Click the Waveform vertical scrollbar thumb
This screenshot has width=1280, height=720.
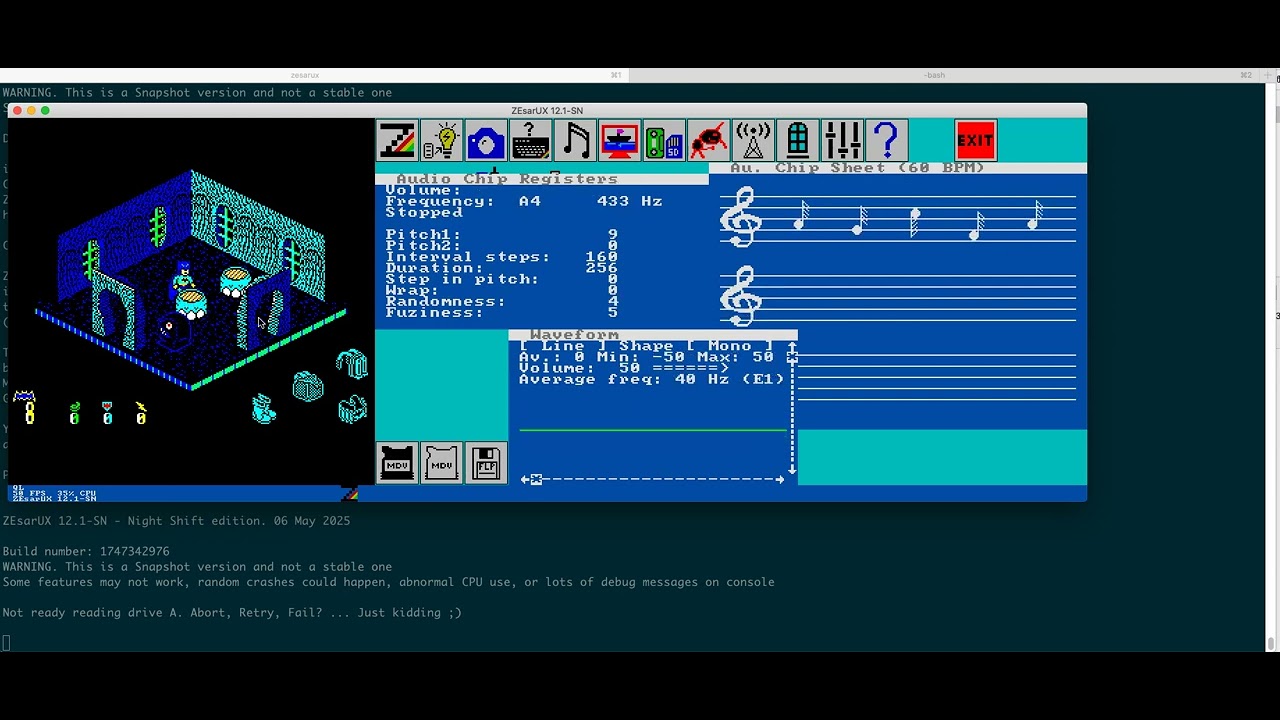click(792, 357)
